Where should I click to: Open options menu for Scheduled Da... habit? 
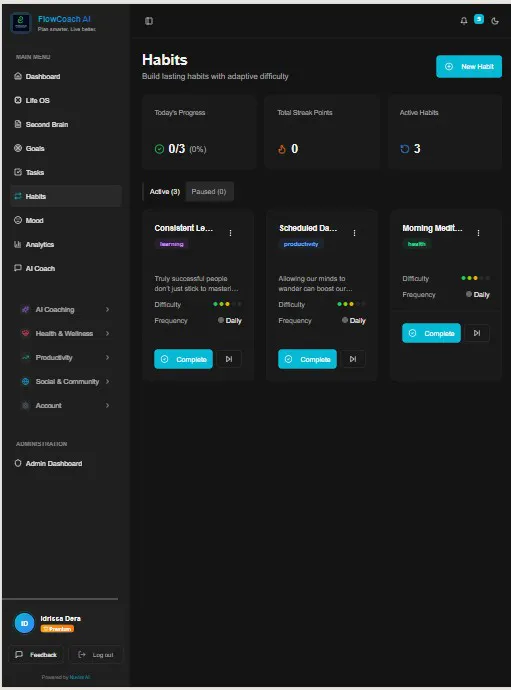click(354, 233)
